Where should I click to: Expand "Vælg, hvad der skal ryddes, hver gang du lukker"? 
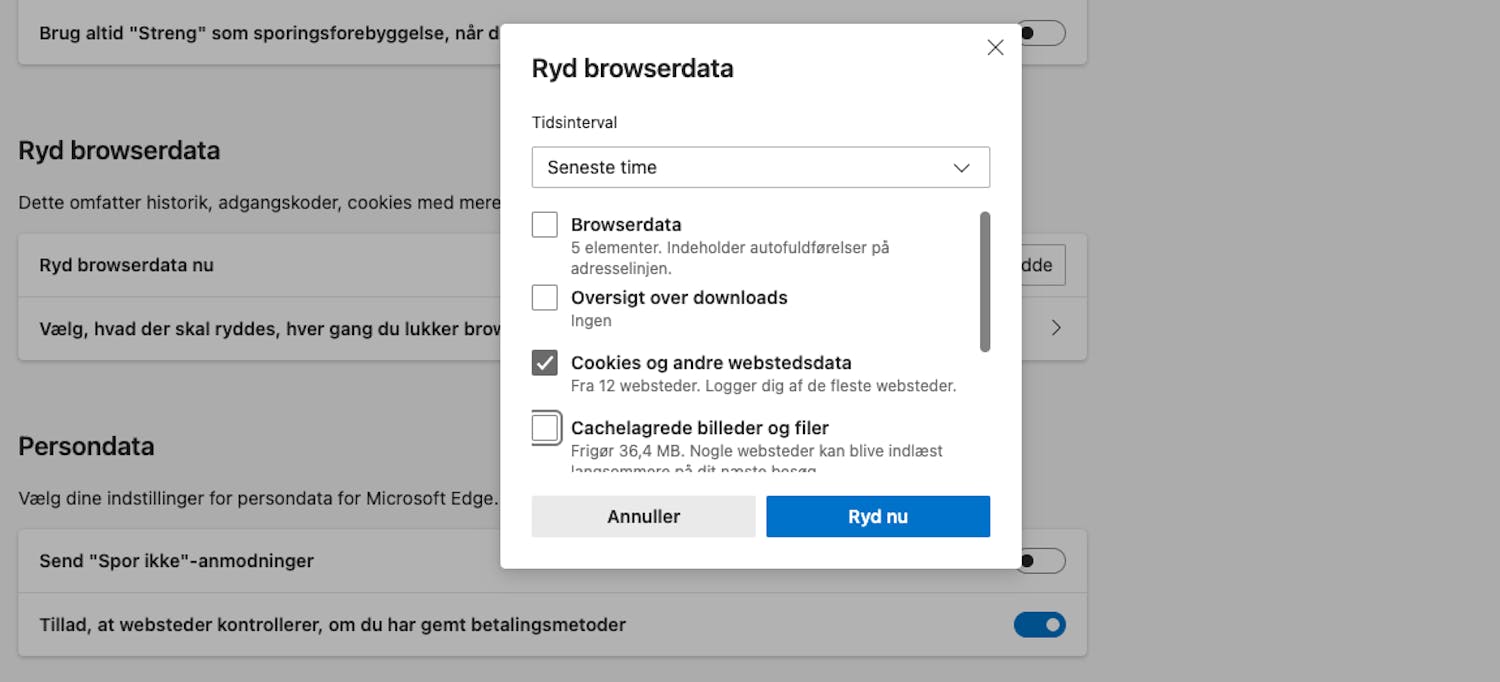[550, 328]
